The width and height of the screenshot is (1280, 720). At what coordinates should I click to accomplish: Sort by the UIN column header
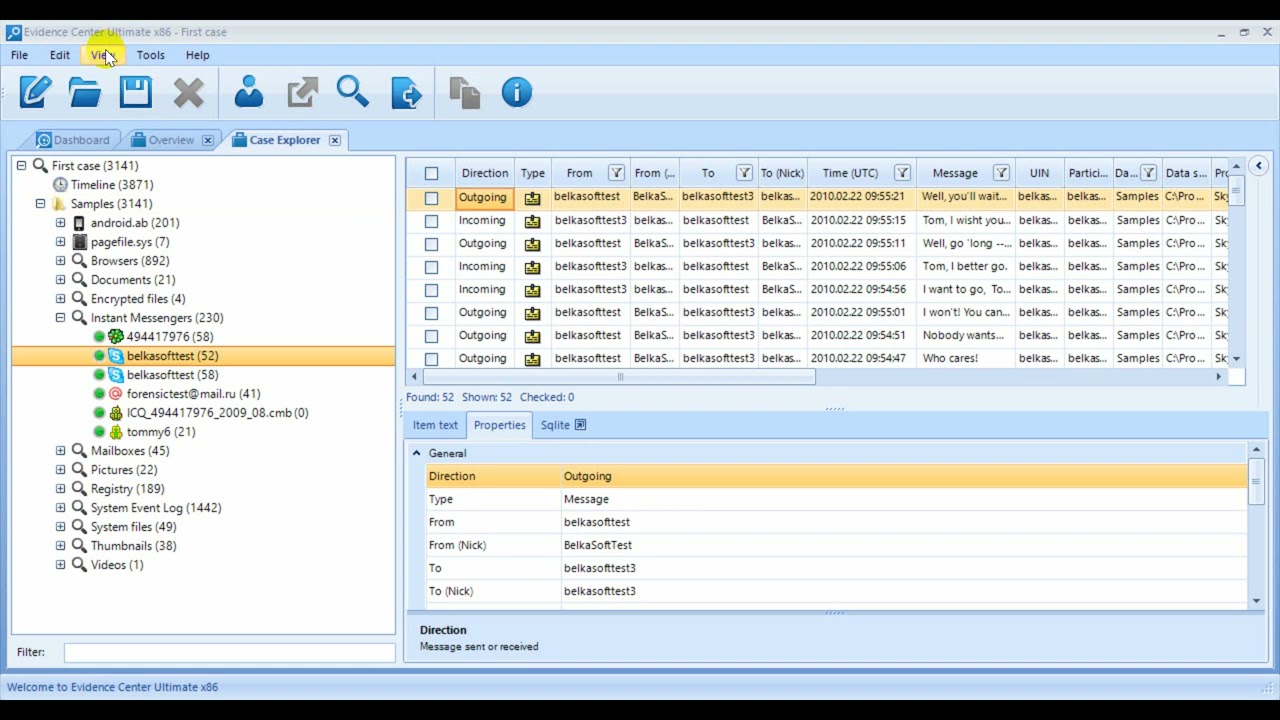point(1039,173)
